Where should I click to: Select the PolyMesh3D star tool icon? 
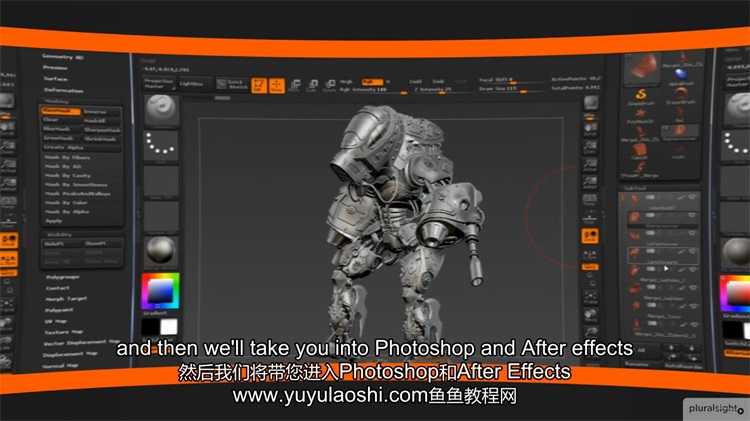click(640, 115)
